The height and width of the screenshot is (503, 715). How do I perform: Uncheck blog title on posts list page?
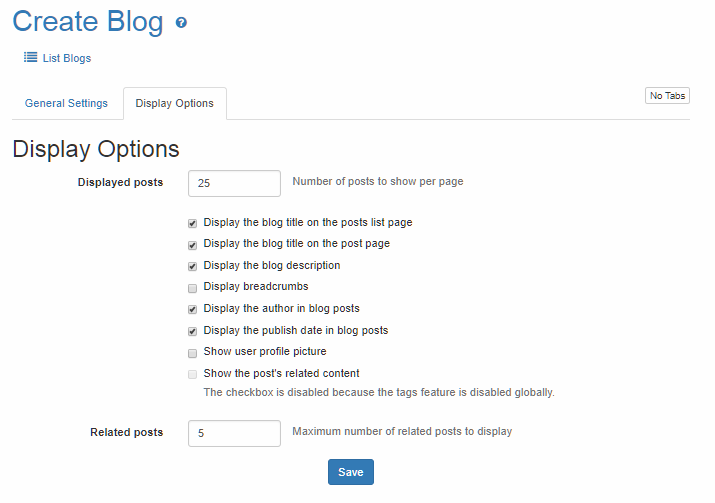[192, 223]
